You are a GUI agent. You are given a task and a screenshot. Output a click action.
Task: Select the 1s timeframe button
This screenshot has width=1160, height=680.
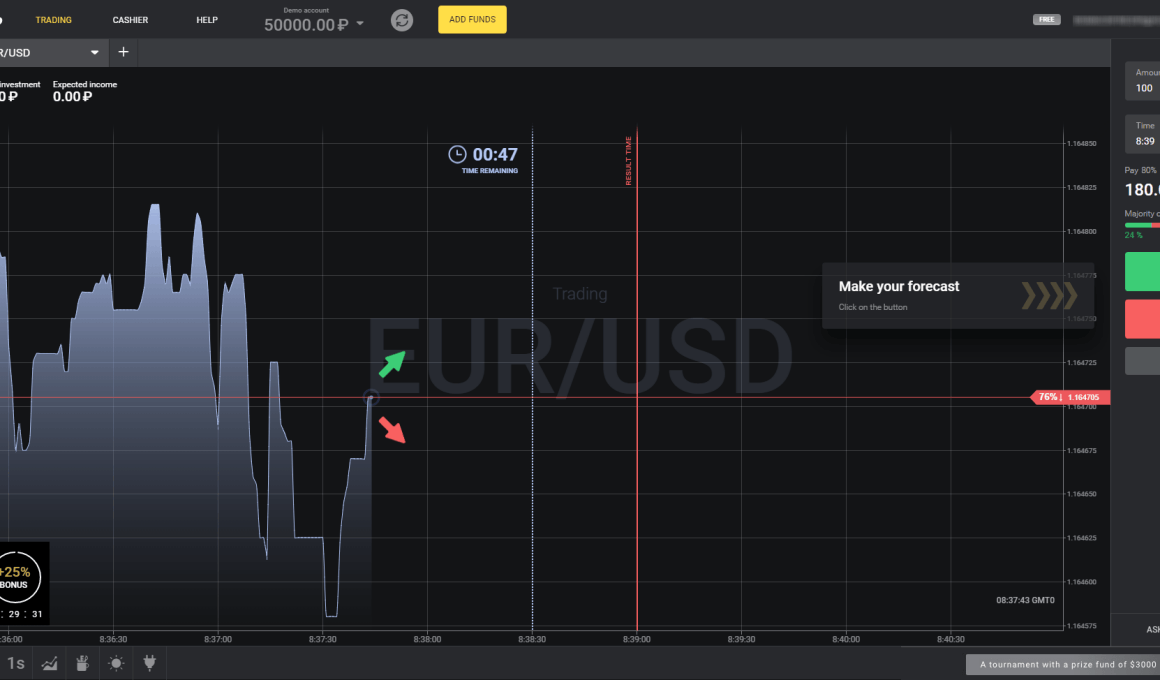click(16, 663)
